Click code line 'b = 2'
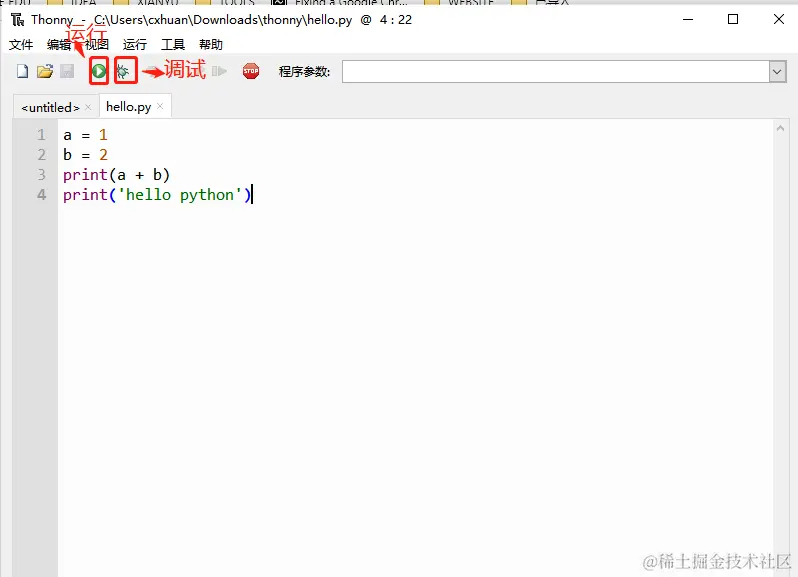798x577 pixels. (x=86, y=155)
